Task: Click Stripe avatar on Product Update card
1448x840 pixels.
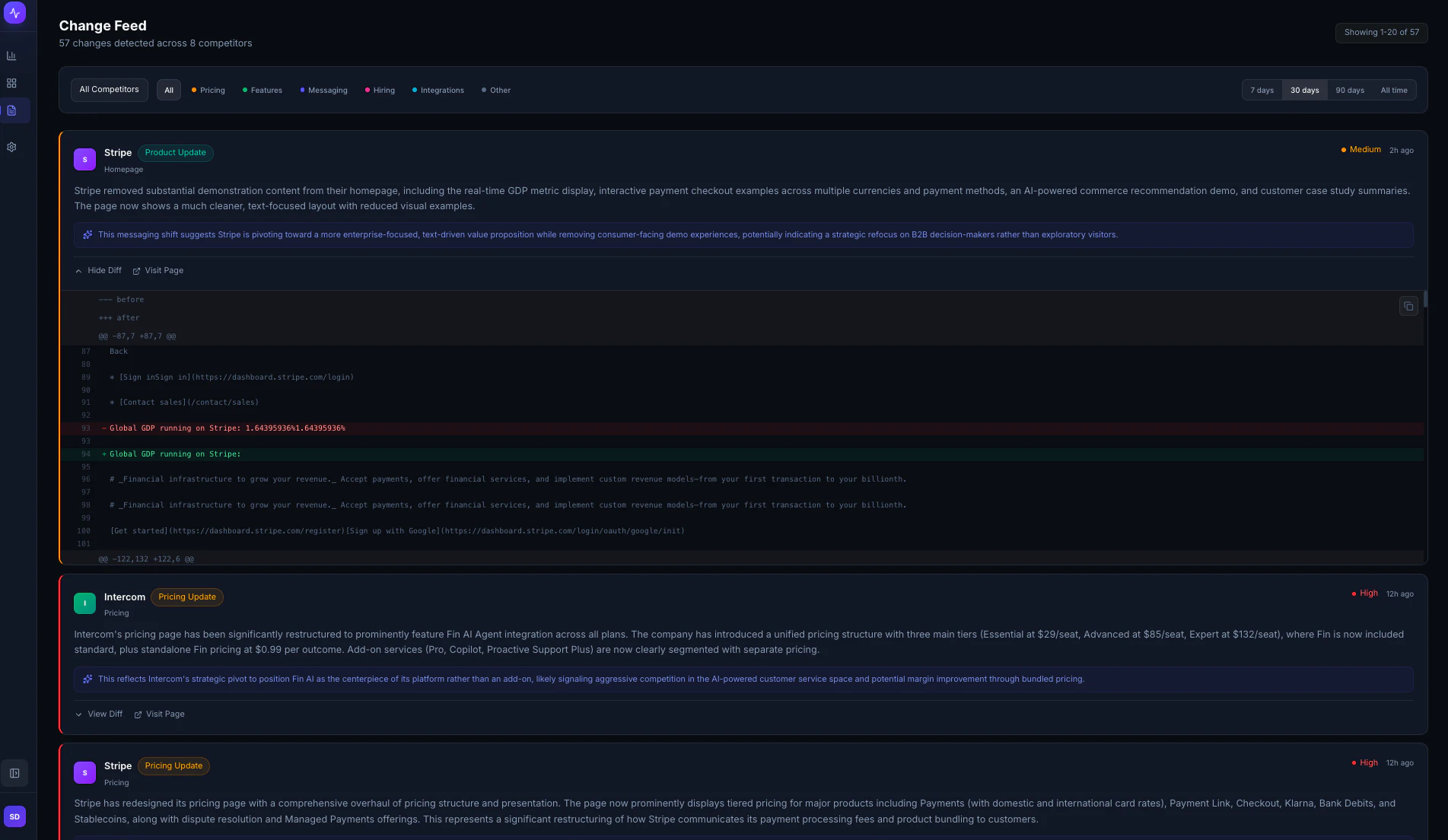Action: pos(84,159)
